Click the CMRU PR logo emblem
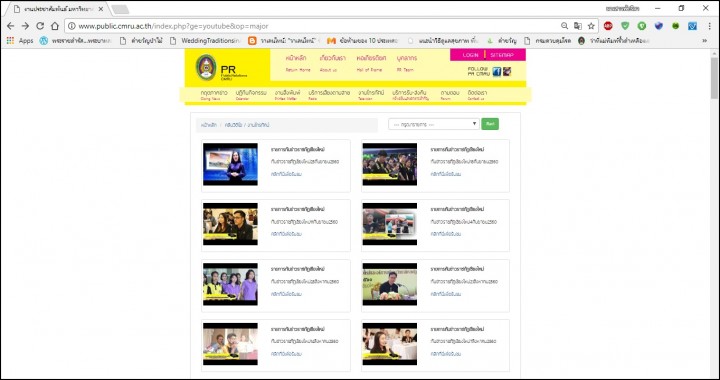The width and height of the screenshot is (720, 380). (x=206, y=67)
